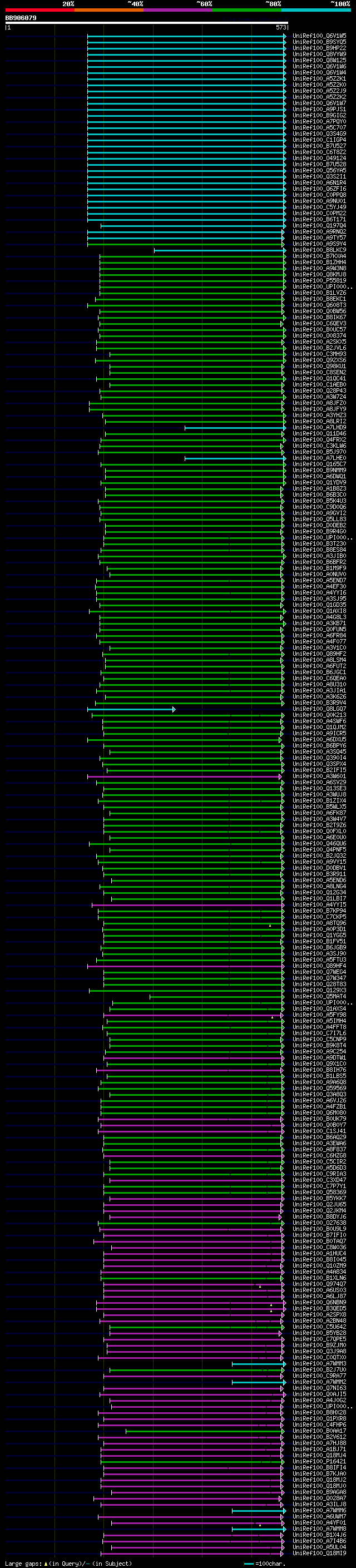The image size is (356, 1568).
Task: Open the UniRef100_Q7NI63 hit
Action: click(319, 1388)
